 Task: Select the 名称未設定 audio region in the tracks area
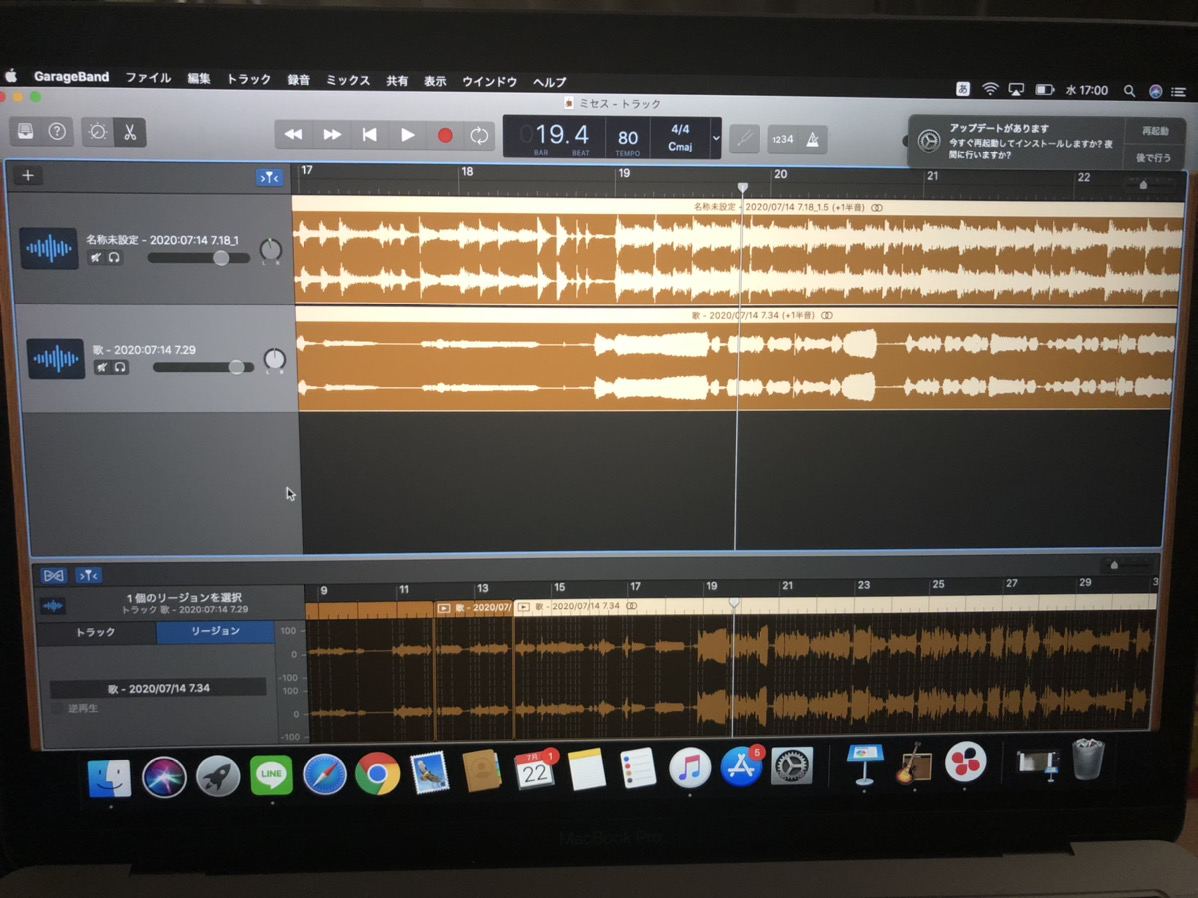[x=738, y=252]
